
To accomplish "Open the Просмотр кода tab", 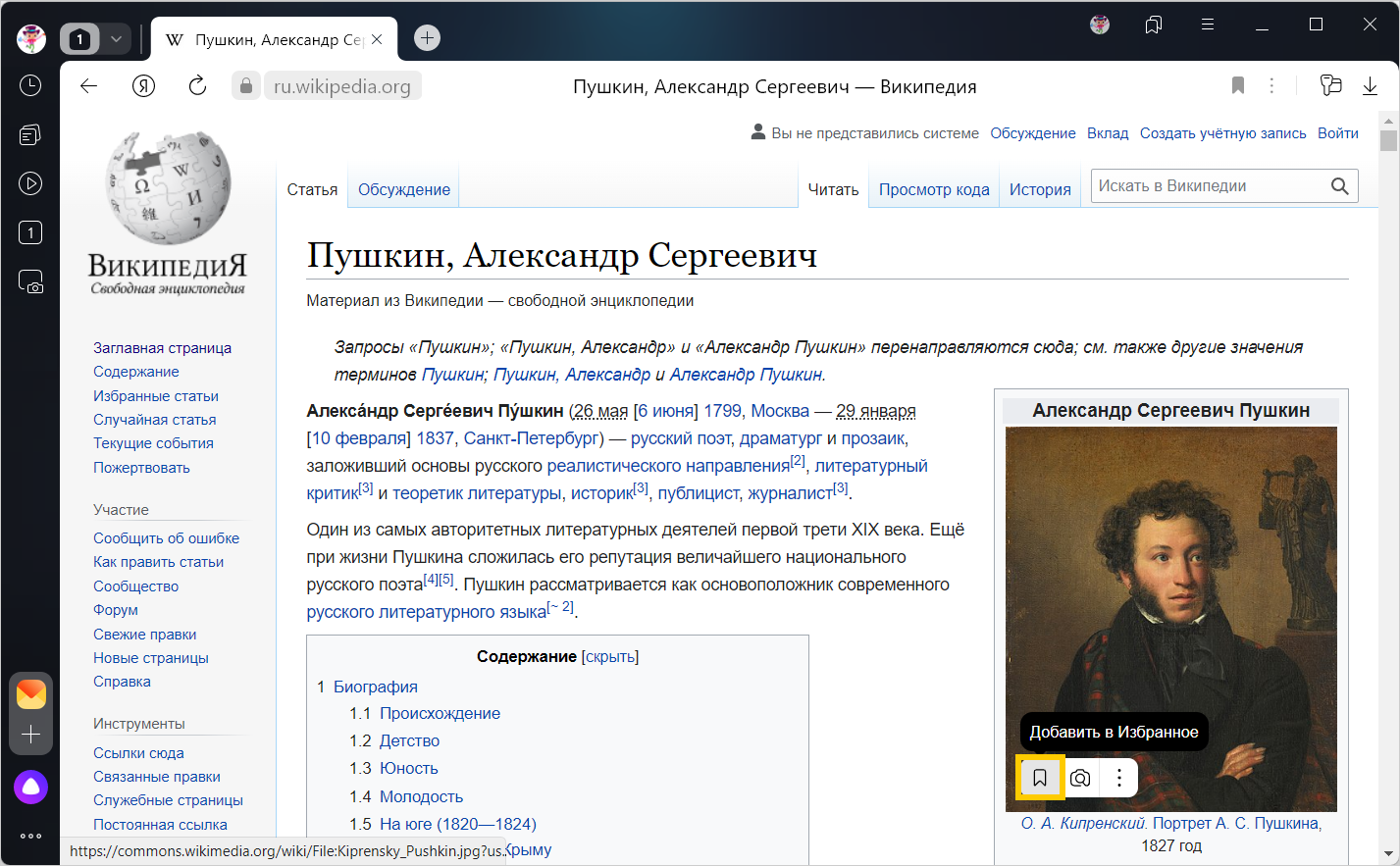I will click(x=934, y=189).
